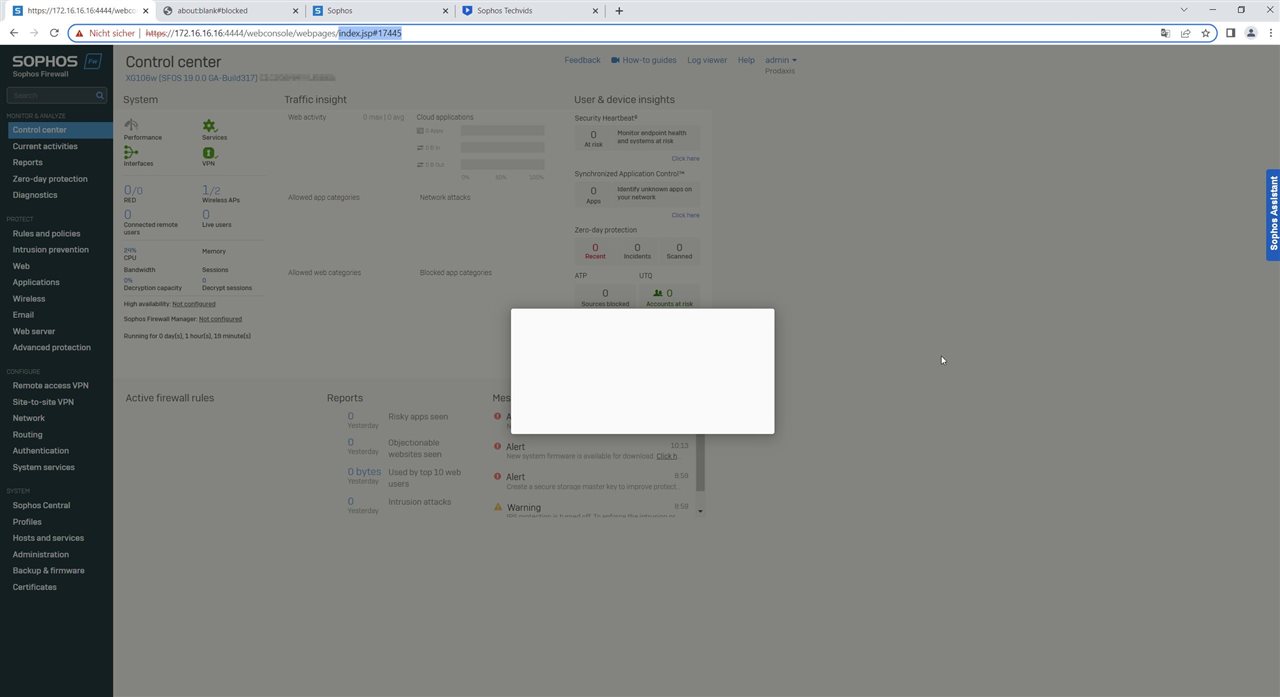Close the about:blank#blocked tab

296,11
